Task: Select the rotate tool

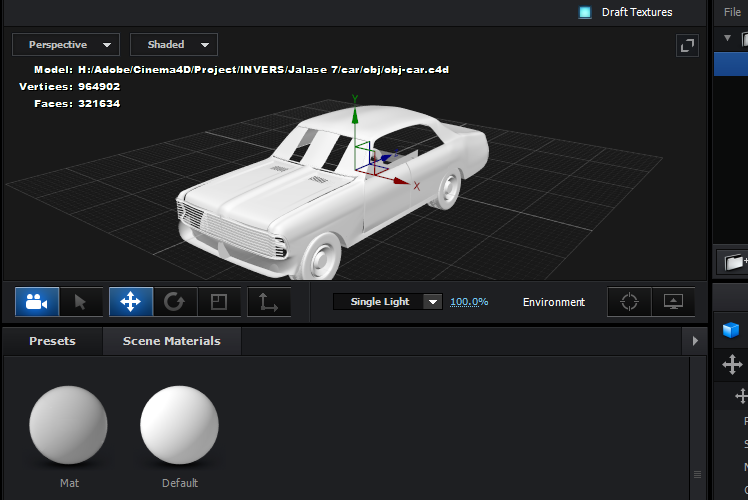Action: pos(174,302)
